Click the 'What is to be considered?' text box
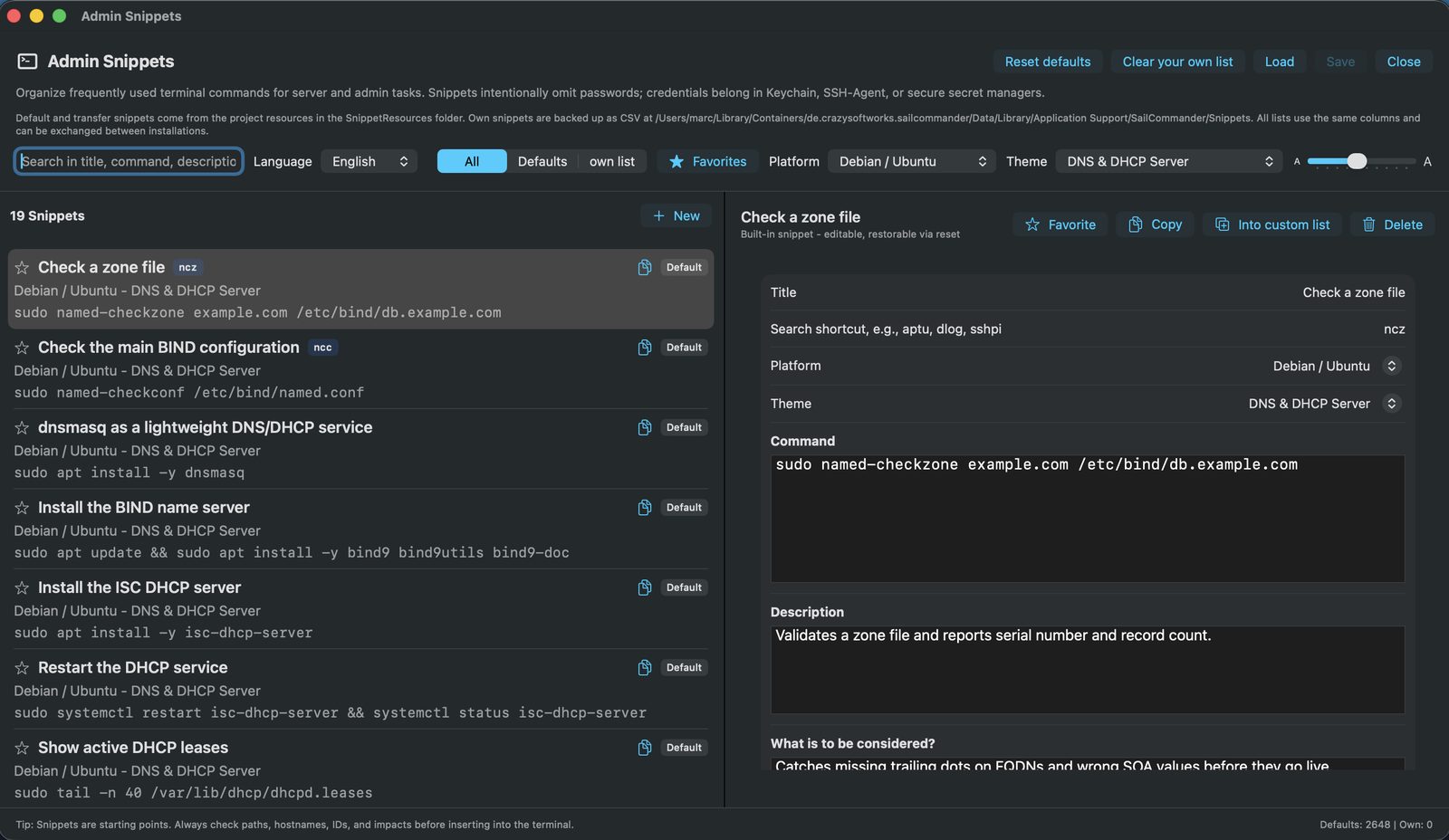1449x840 pixels. pyautogui.click(x=1087, y=764)
